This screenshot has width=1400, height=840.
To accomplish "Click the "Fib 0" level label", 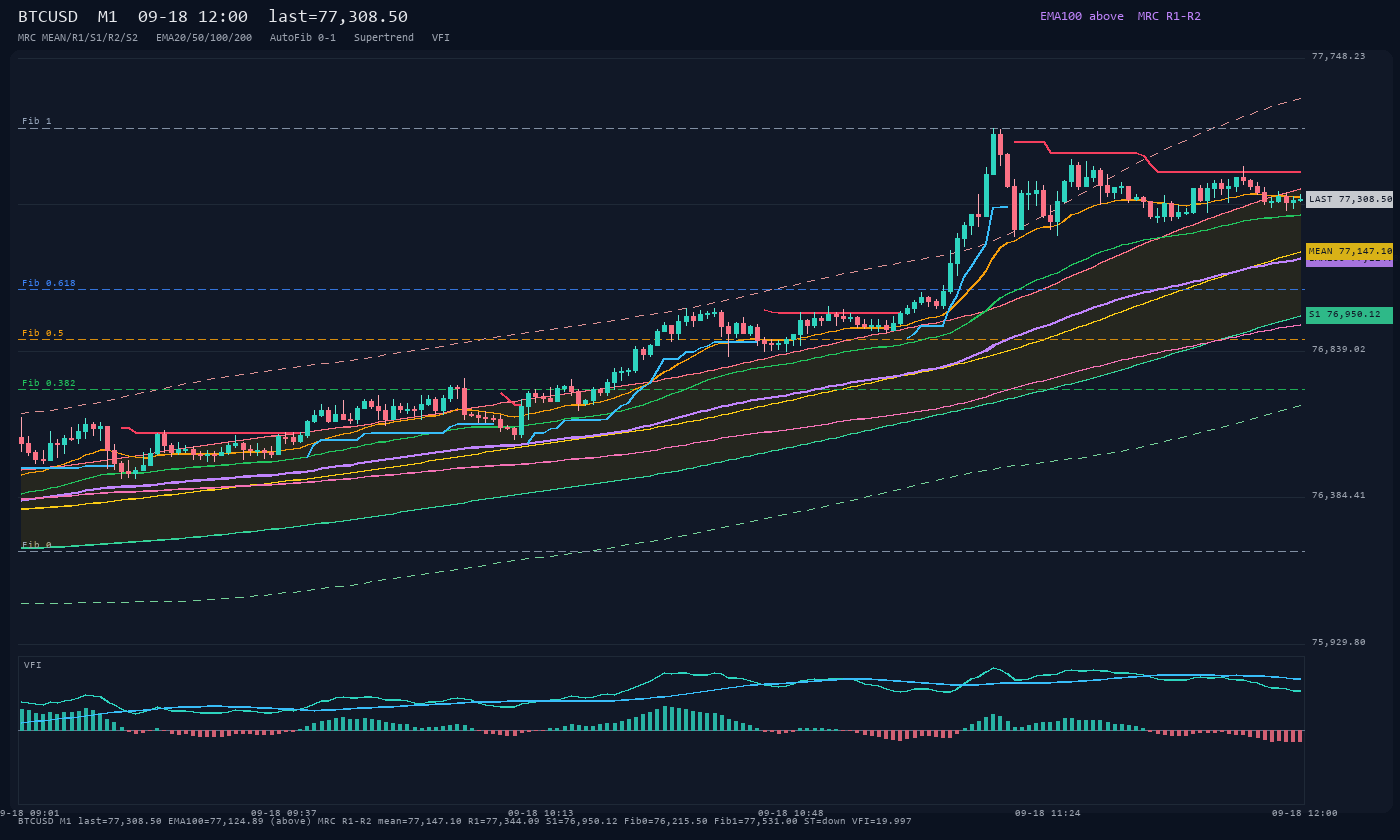I will [37, 545].
